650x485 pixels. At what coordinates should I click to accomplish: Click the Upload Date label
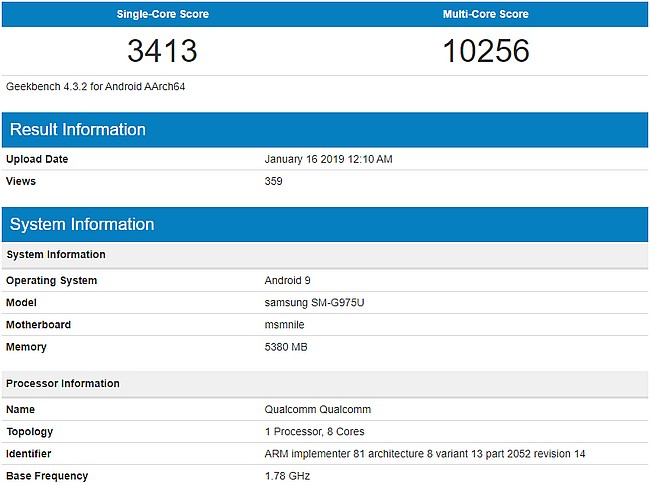(x=37, y=160)
